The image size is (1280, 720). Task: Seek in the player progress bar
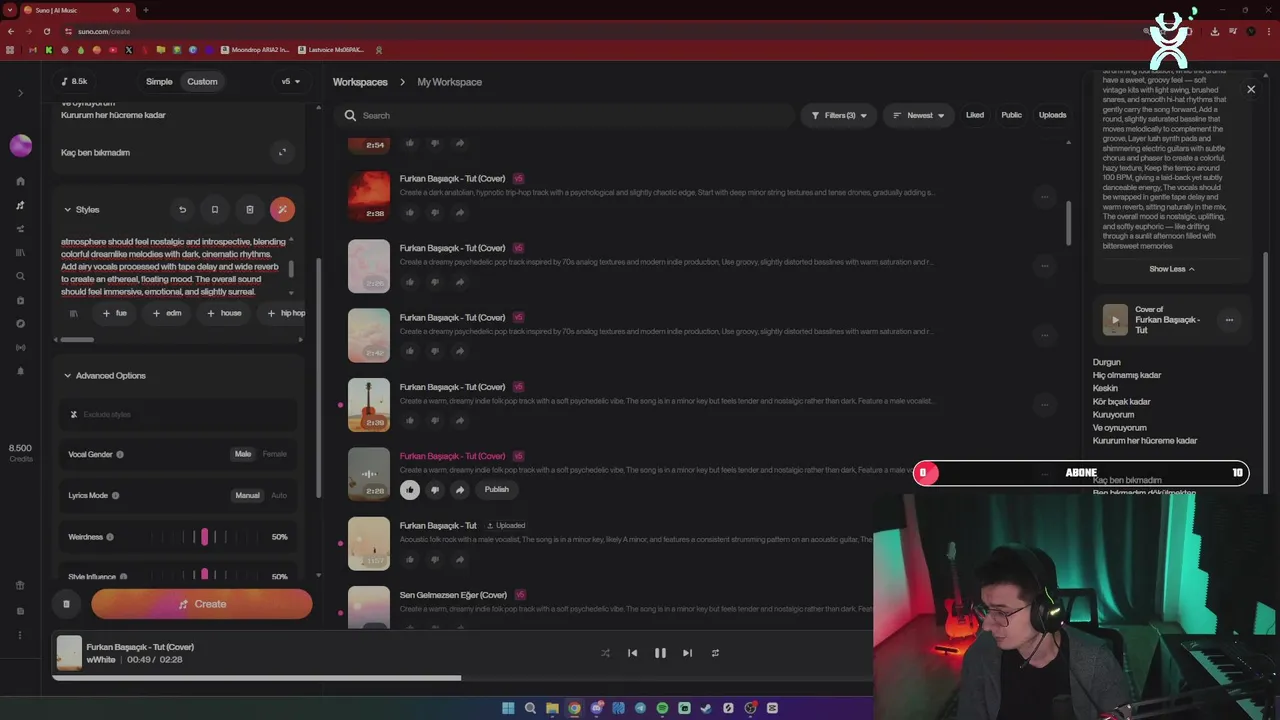462,678
